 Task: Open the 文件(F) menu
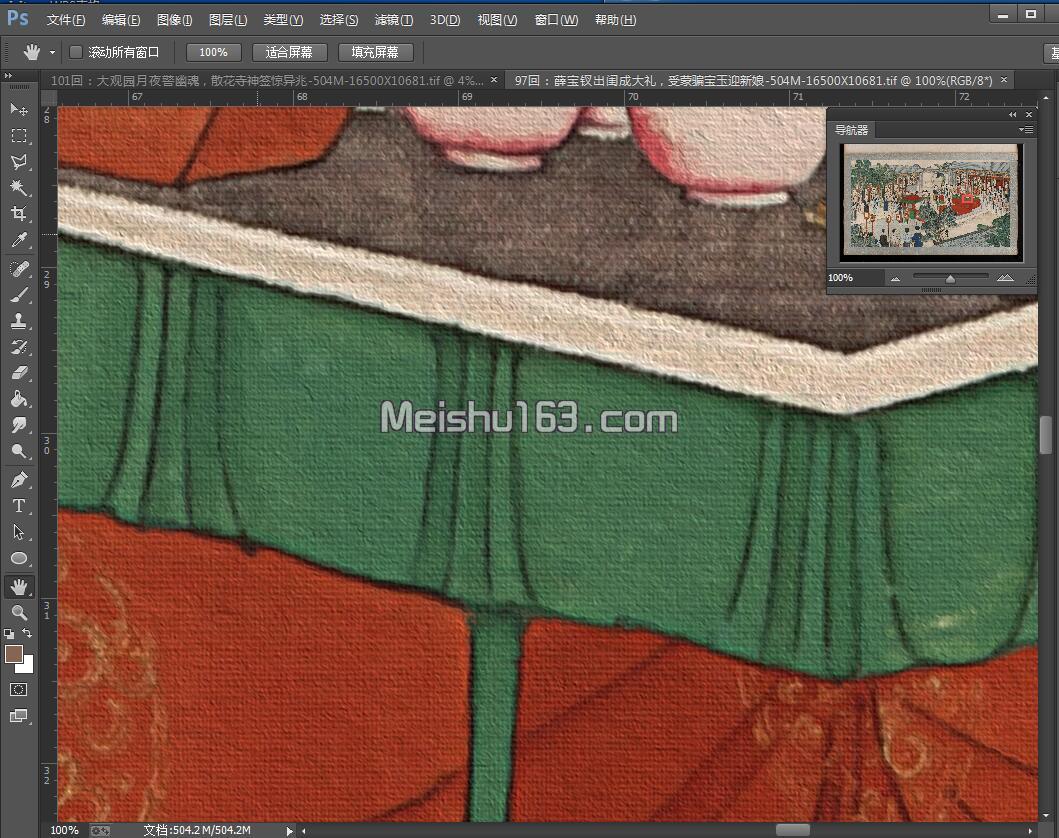point(66,20)
